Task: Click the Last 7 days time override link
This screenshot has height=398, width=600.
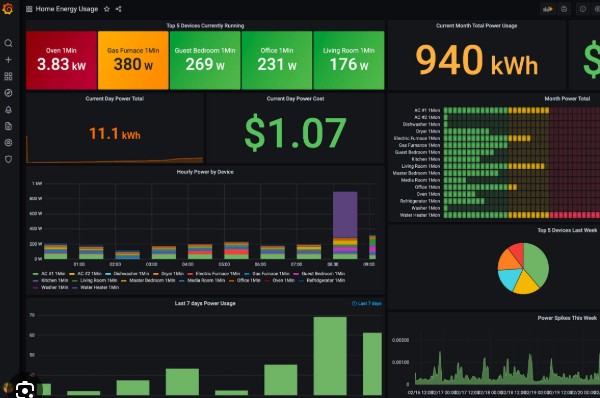Action: click(367, 303)
